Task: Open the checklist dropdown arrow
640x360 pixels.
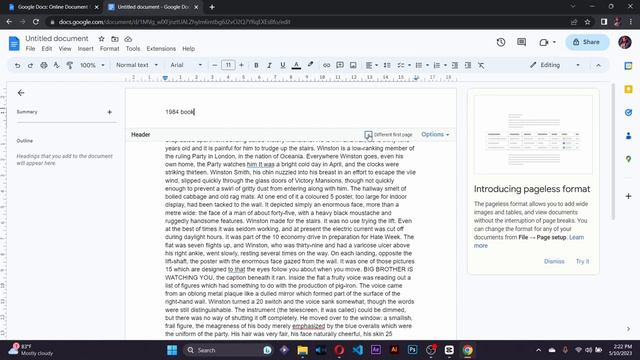Action: tap(409, 65)
